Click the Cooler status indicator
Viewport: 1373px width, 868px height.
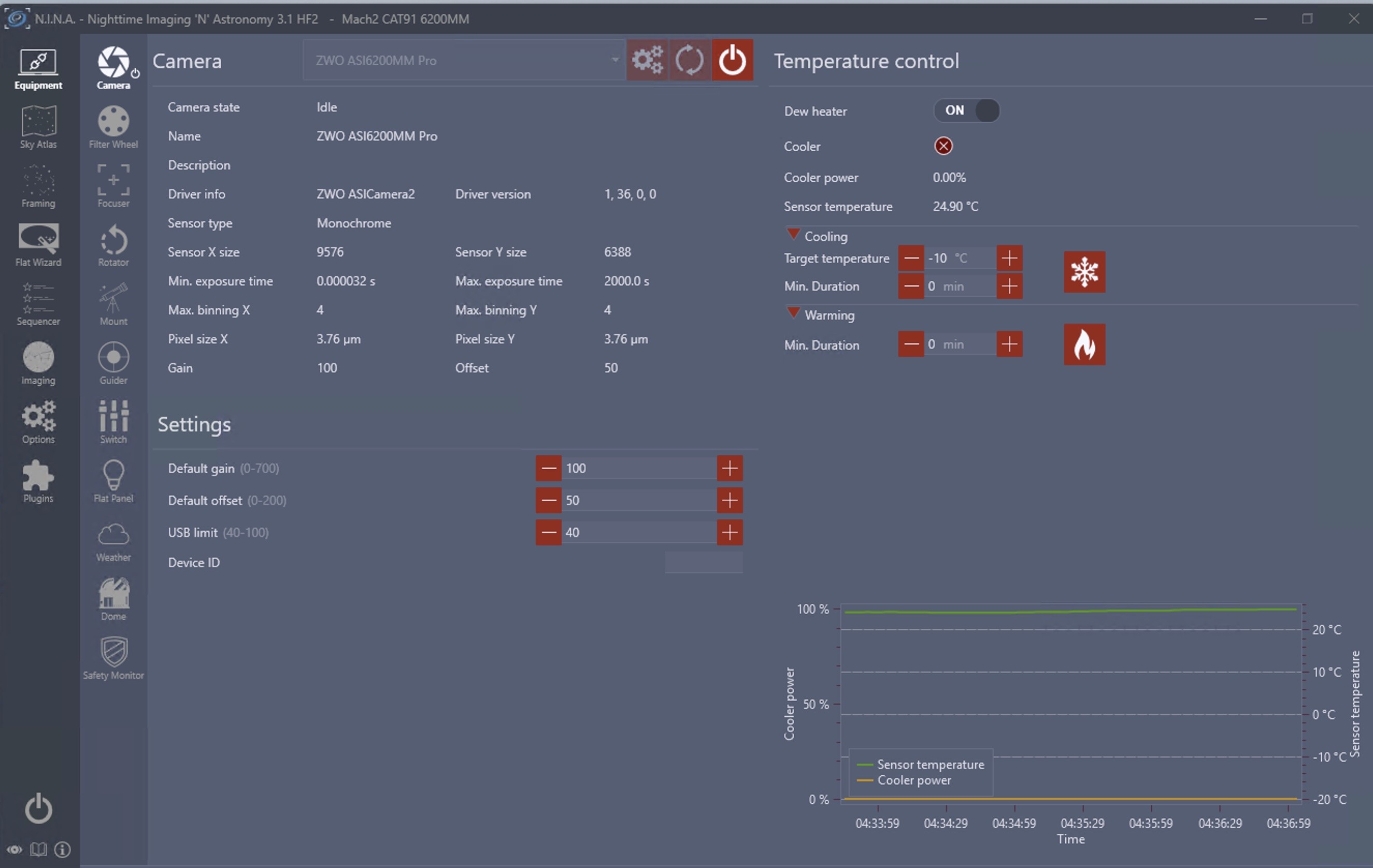coord(943,146)
